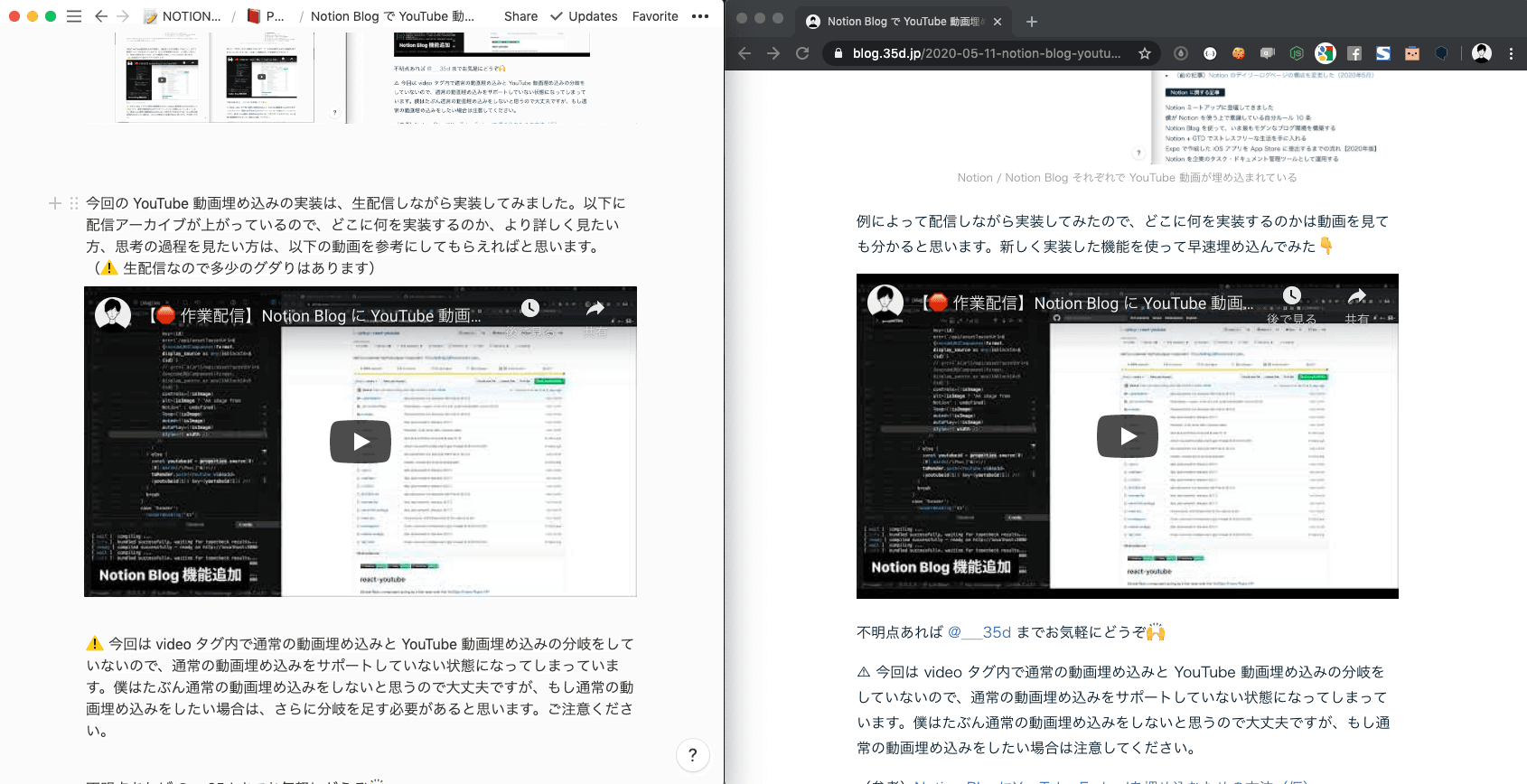This screenshot has height=784, width=1527.
Task: Open the @___35d Twitter link
Action: [979, 632]
